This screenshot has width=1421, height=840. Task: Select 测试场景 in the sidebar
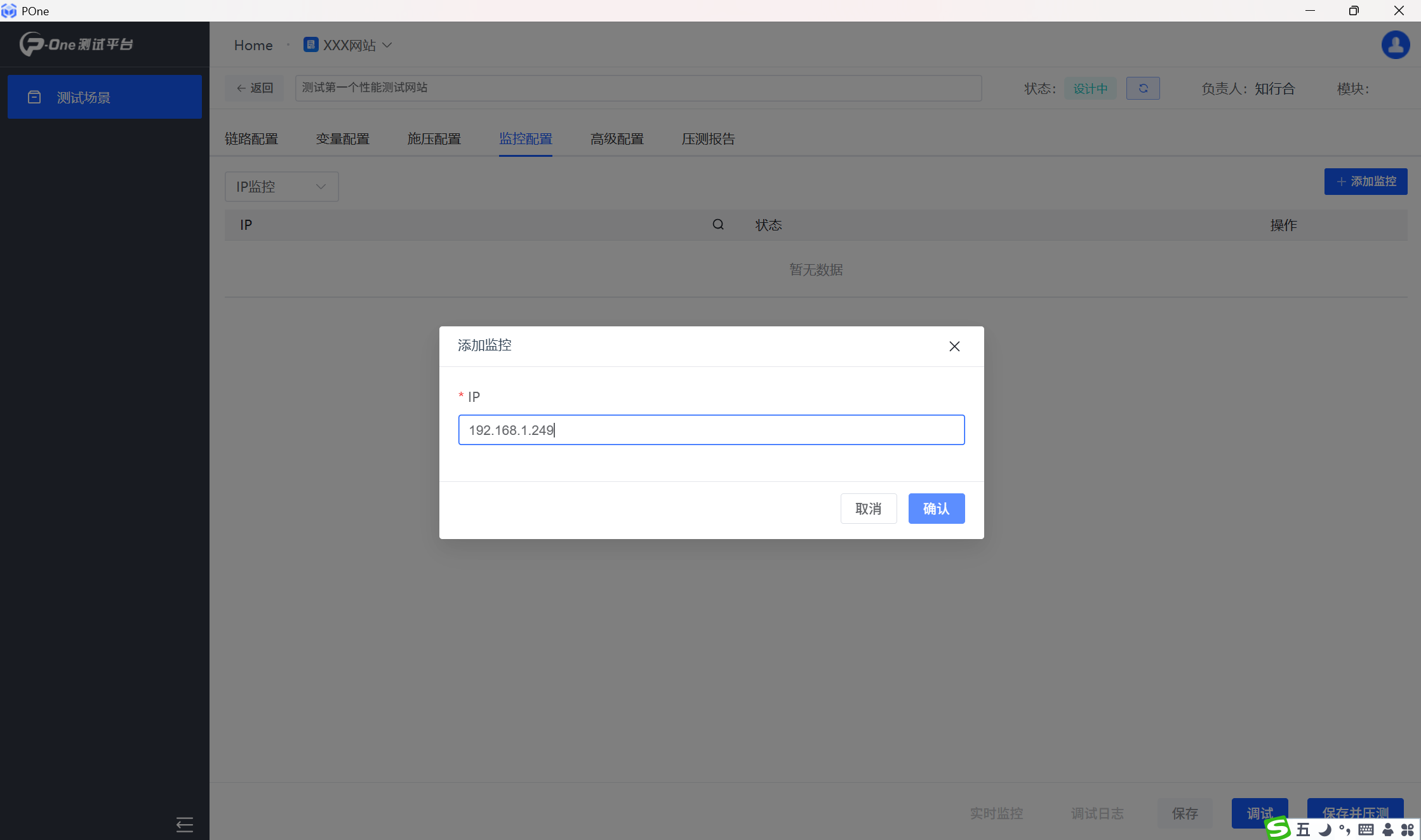point(105,97)
